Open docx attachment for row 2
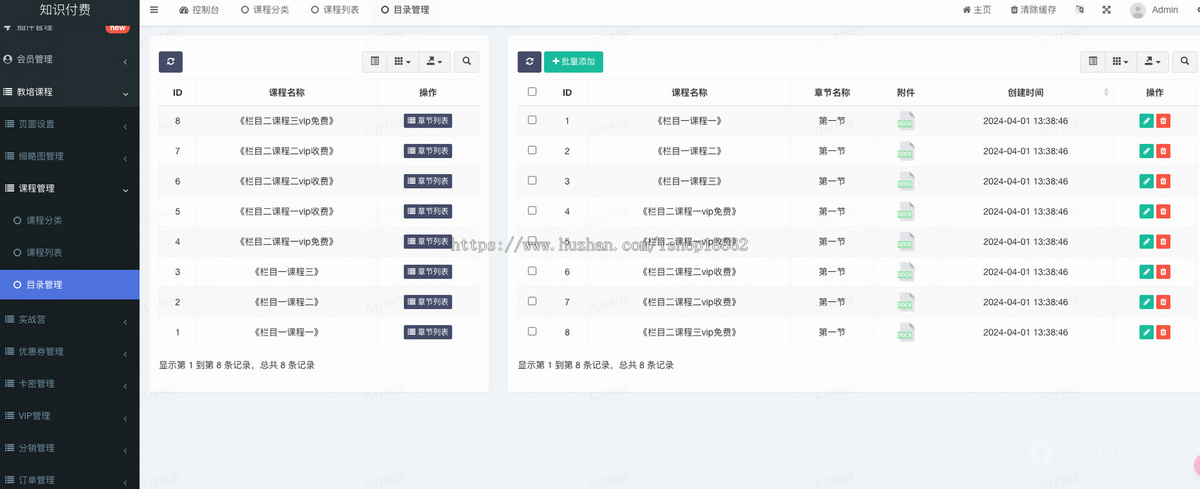The height and width of the screenshot is (489, 1200). click(905, 151)
